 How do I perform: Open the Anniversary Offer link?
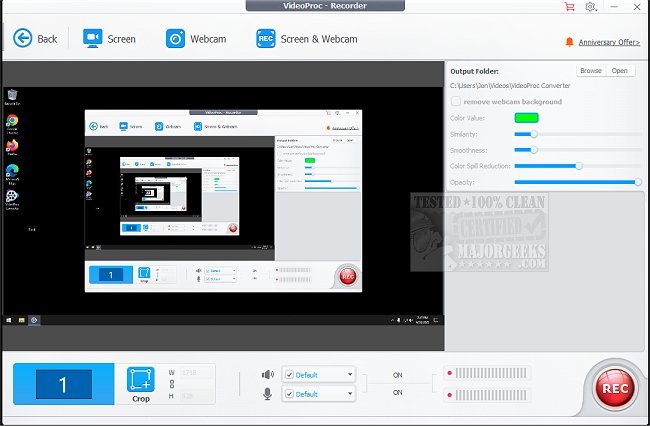609,42
